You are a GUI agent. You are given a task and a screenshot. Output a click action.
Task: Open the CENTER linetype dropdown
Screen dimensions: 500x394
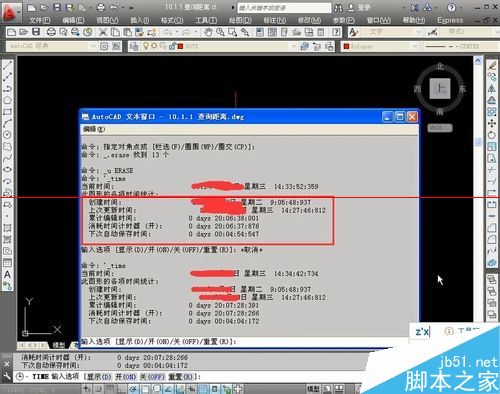[462, 46]
